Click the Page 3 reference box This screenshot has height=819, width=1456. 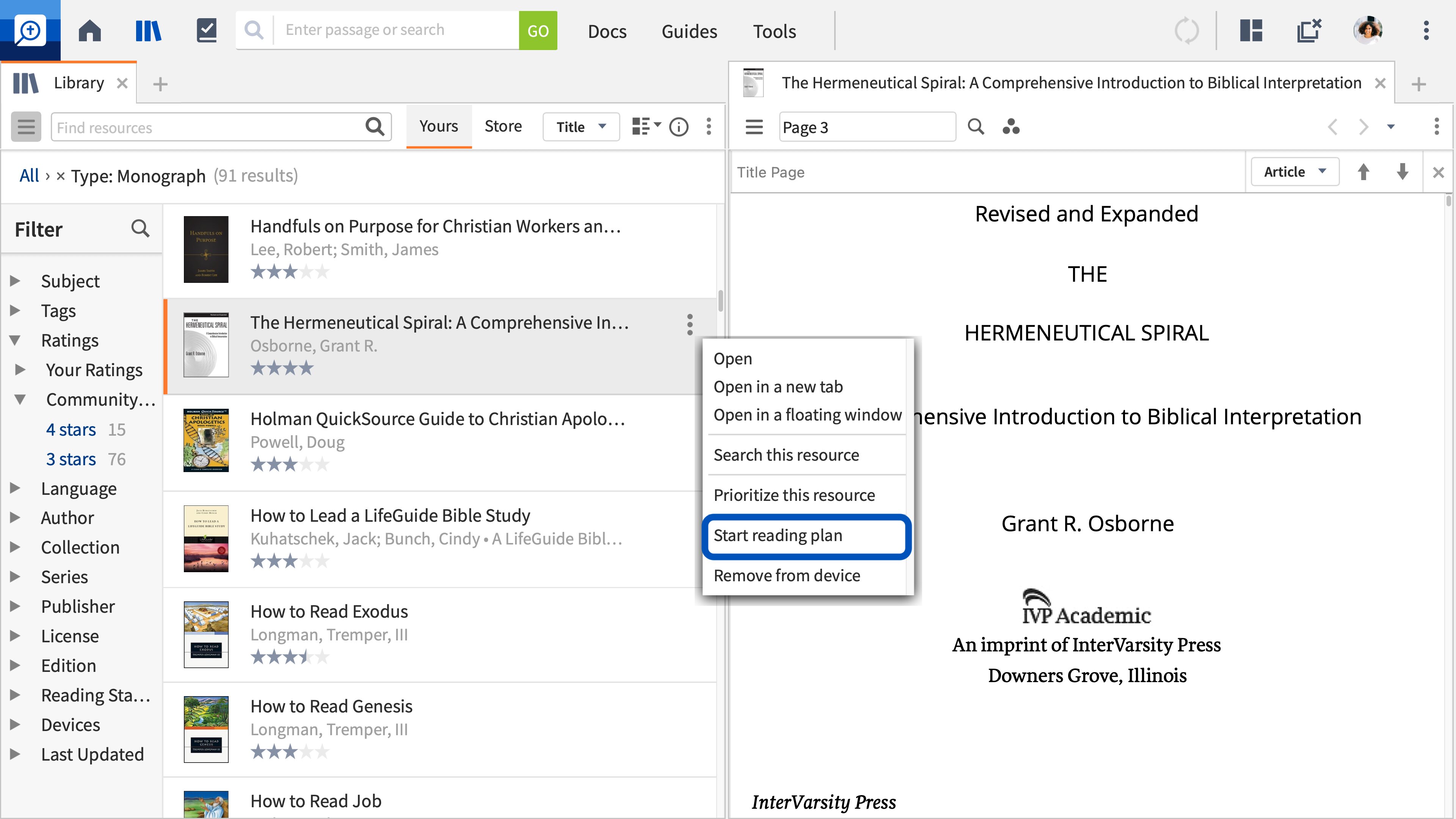click(x=867, y=127)
